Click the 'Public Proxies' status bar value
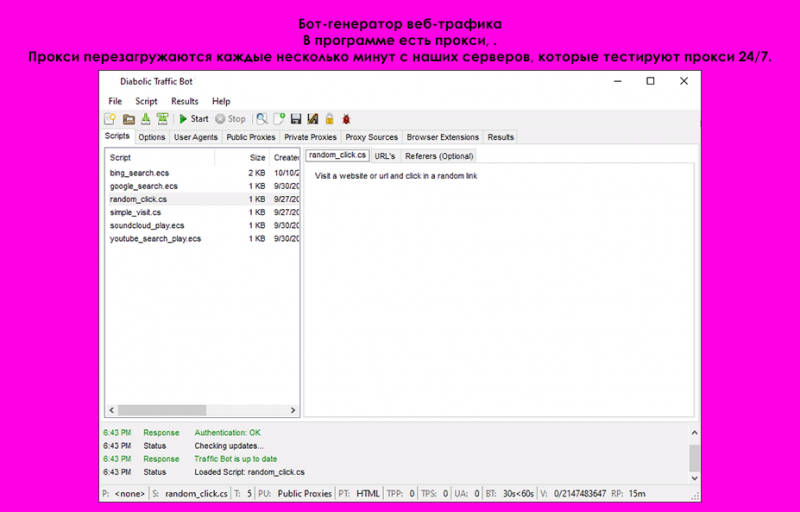This screenshot has width=800, height=512. pos(305,494)
